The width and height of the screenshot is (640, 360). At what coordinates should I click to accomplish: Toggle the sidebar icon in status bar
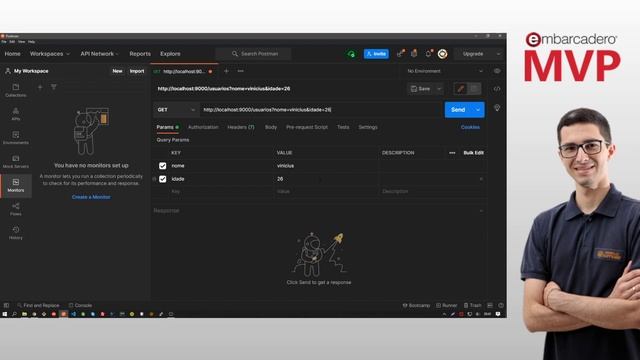click(x=6, y=305)
